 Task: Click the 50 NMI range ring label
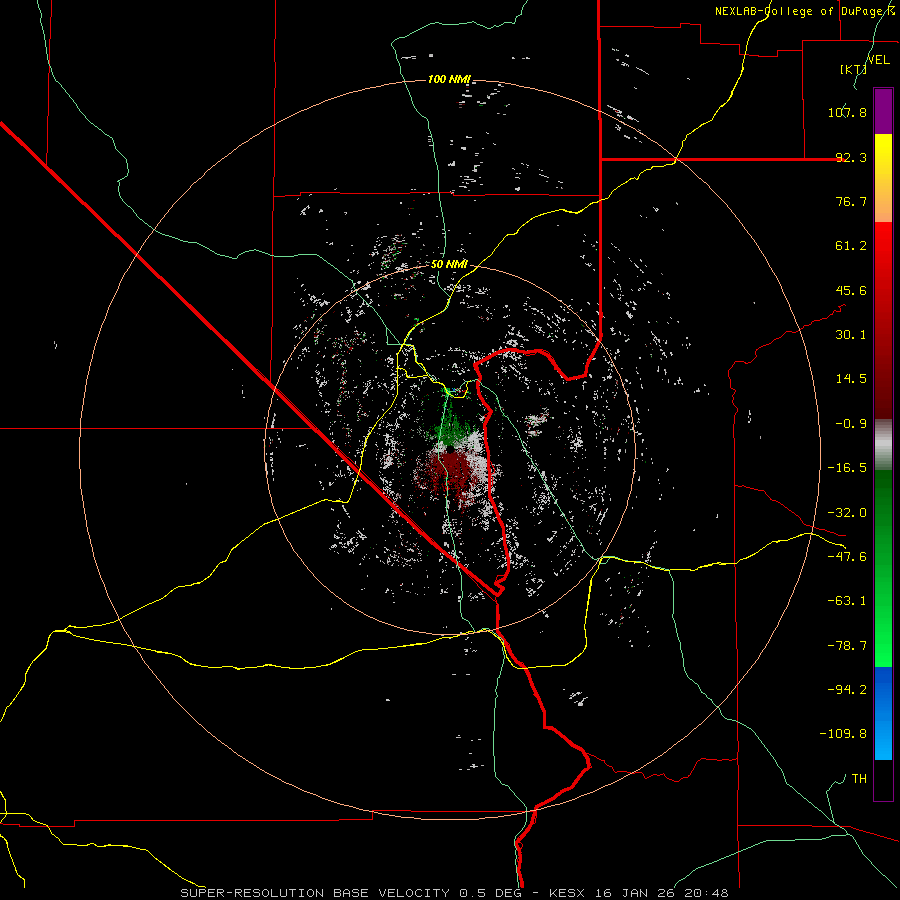click(449, 264)
